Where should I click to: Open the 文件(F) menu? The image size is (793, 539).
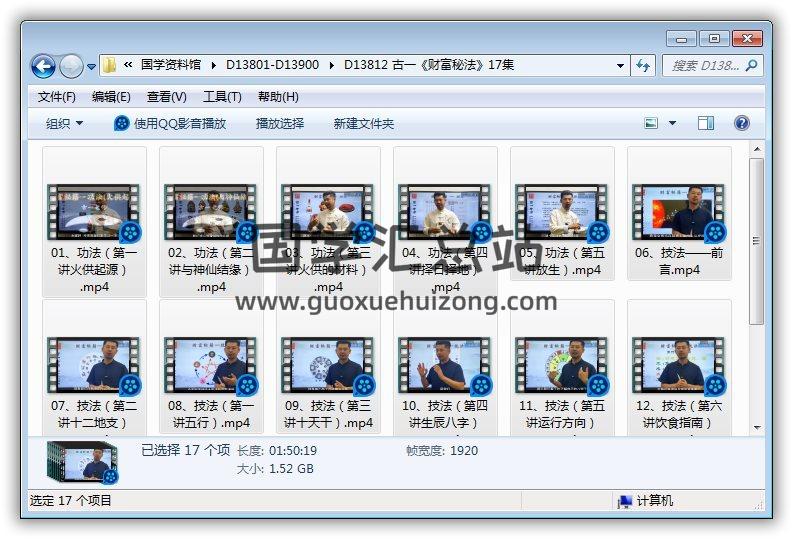pos(57,97)
